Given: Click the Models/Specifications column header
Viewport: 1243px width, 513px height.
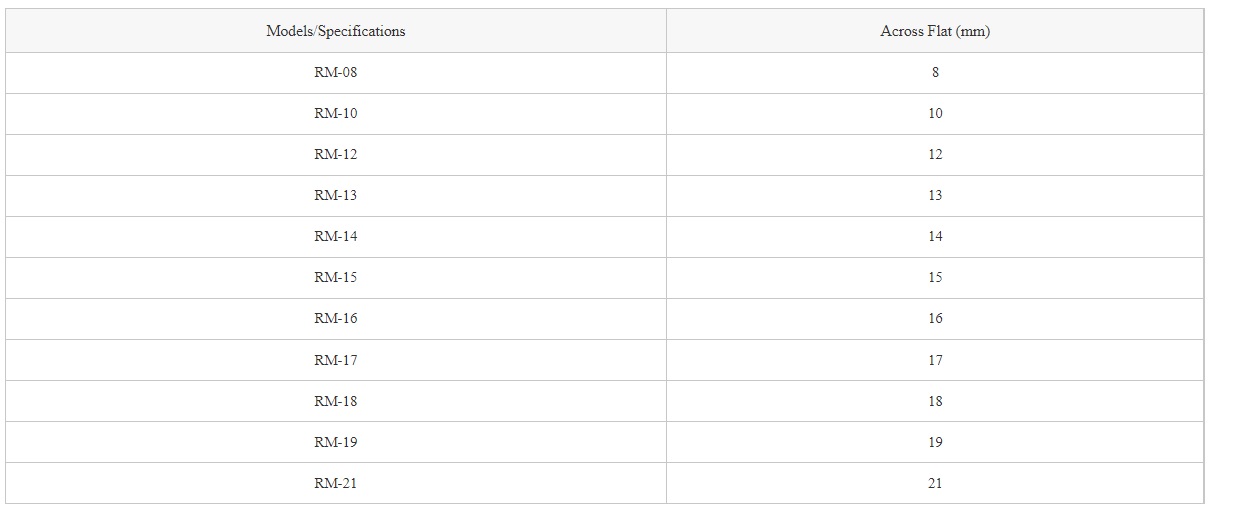Looking at the screenshot, I should (x=336, y=31).
